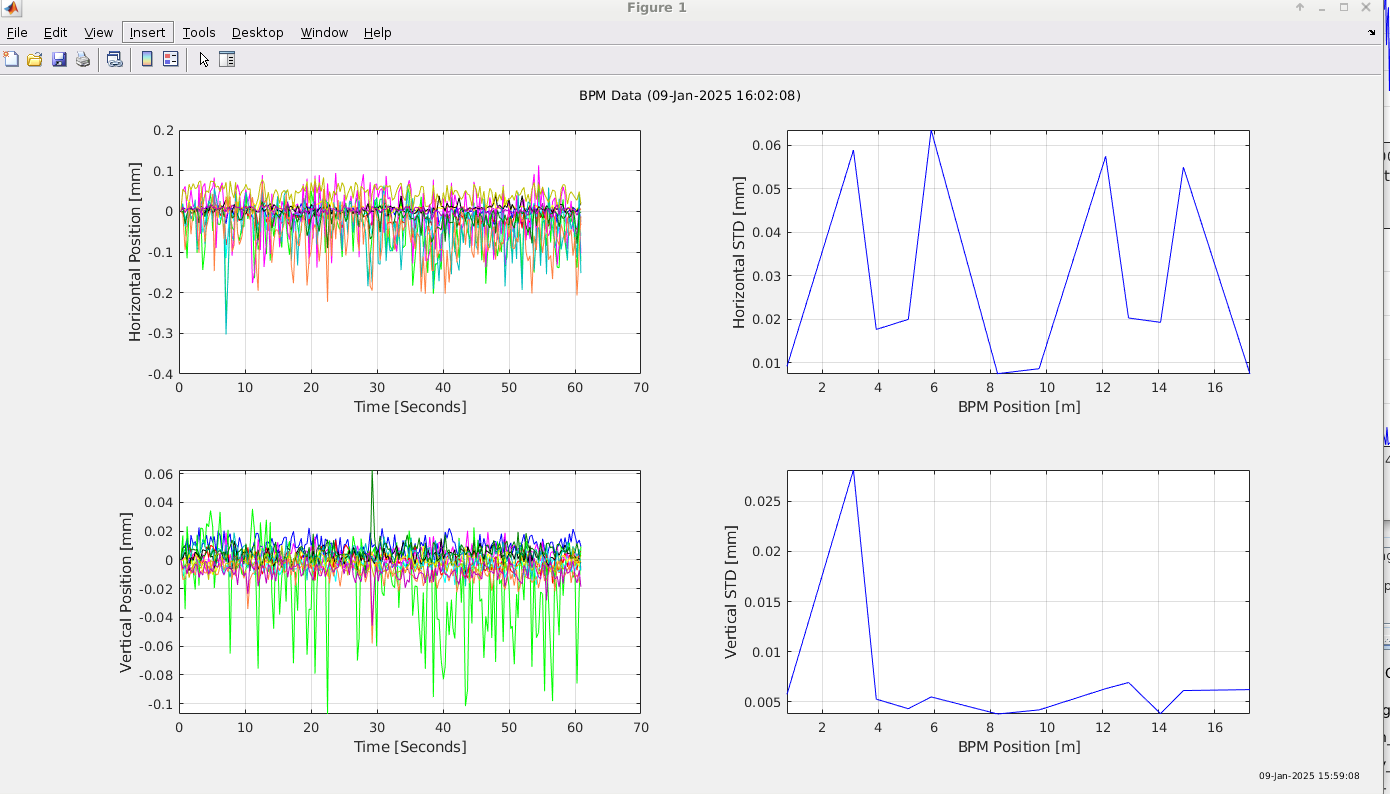
Task: Click the MATLAB logo in the title bar
Action: click(x=13, y=8)
